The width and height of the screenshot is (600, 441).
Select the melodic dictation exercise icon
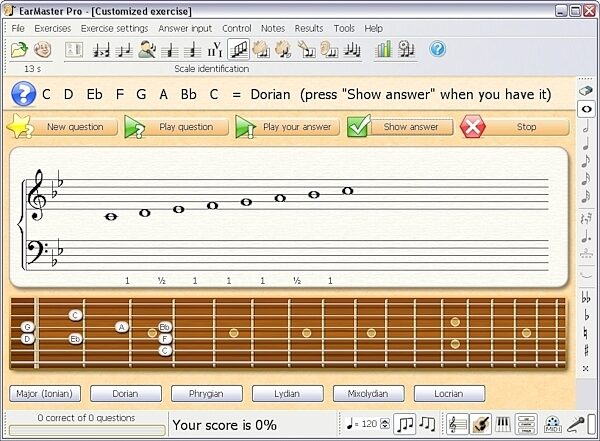[352, 50]
